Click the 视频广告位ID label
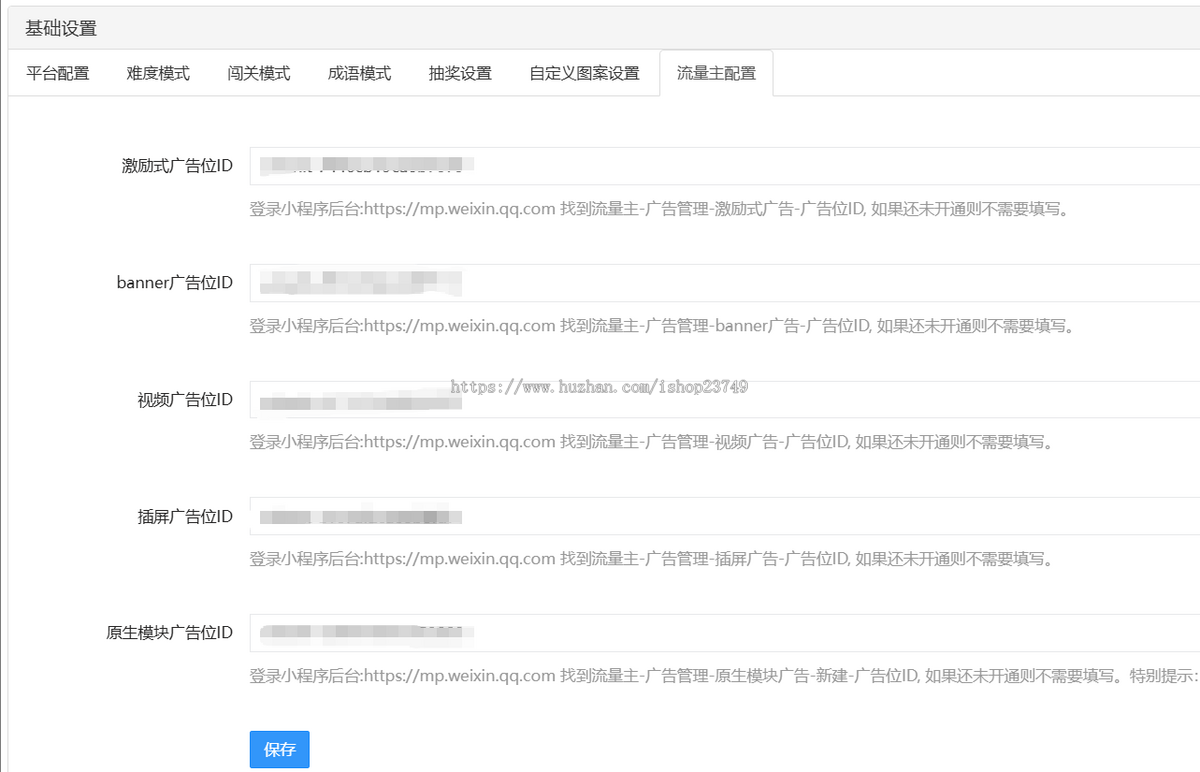 pos(185,400)
